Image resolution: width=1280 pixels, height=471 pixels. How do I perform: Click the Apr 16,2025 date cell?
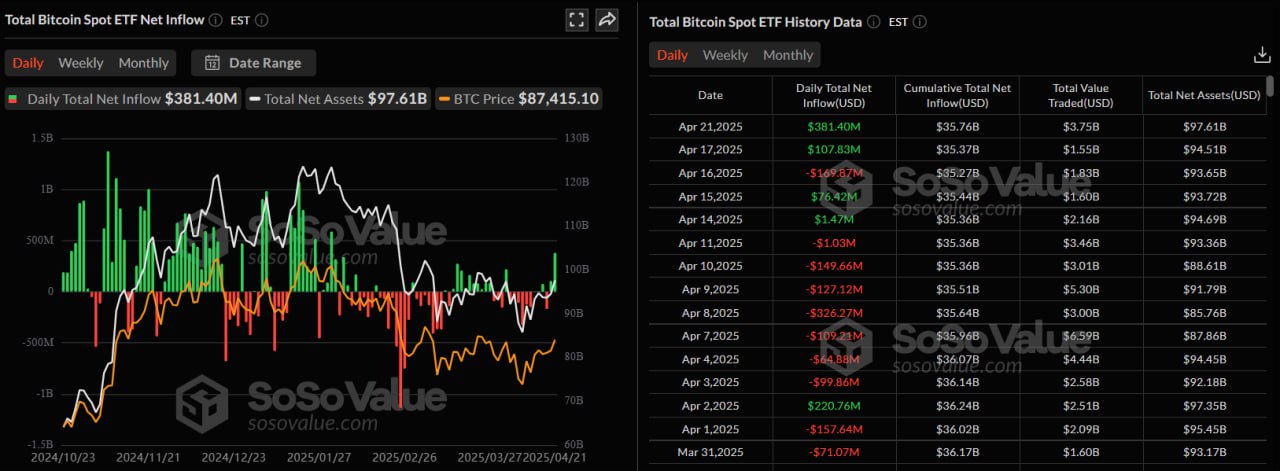(x=710, y=173)
